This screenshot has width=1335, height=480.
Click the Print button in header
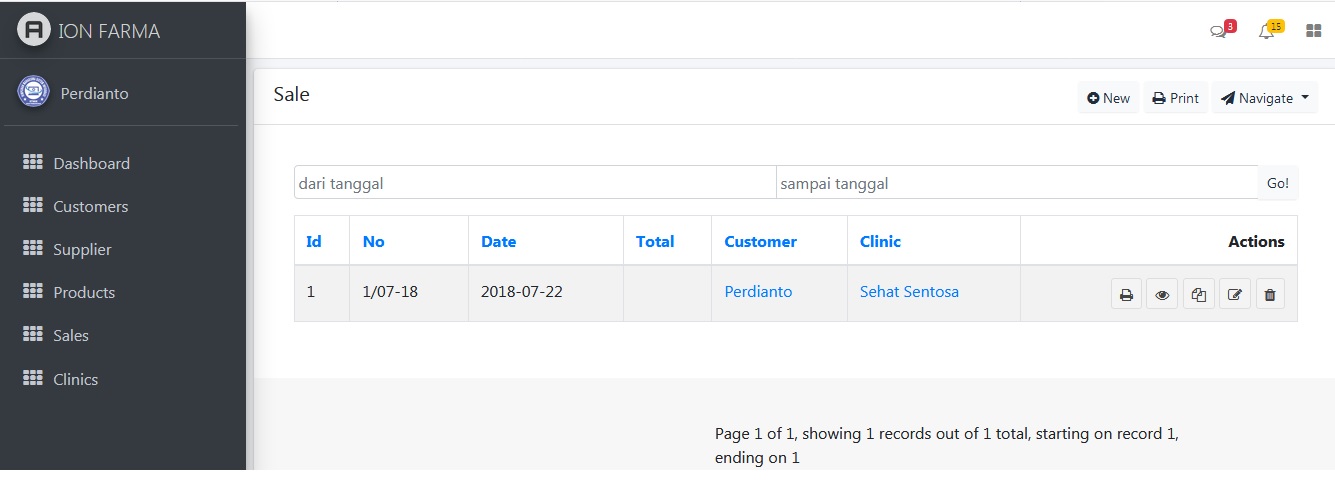(1176, 98)
